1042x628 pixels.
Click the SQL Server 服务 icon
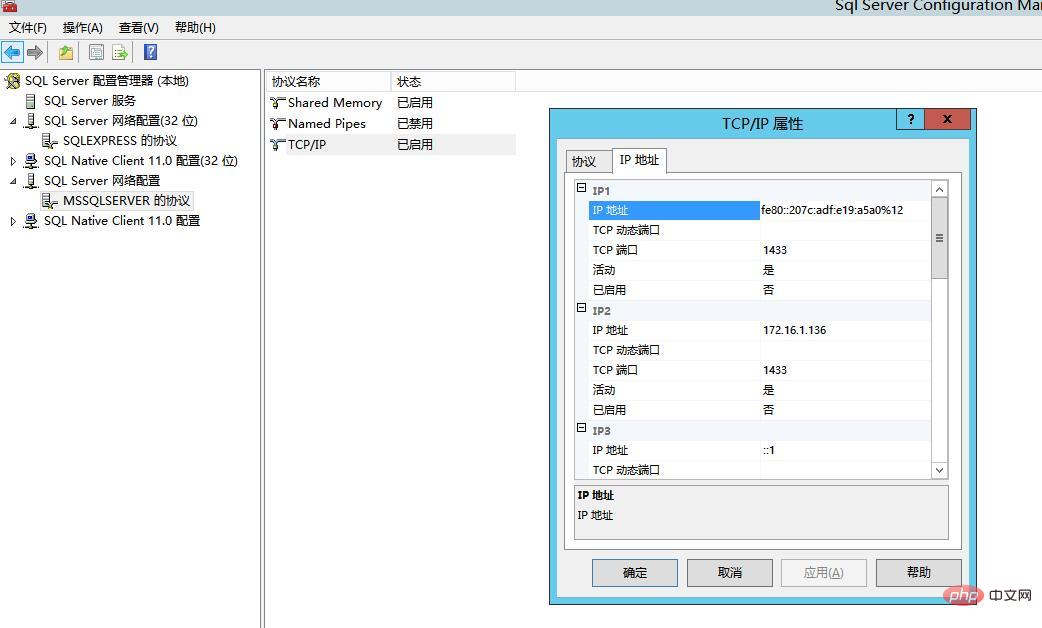(x=31, y=101)
